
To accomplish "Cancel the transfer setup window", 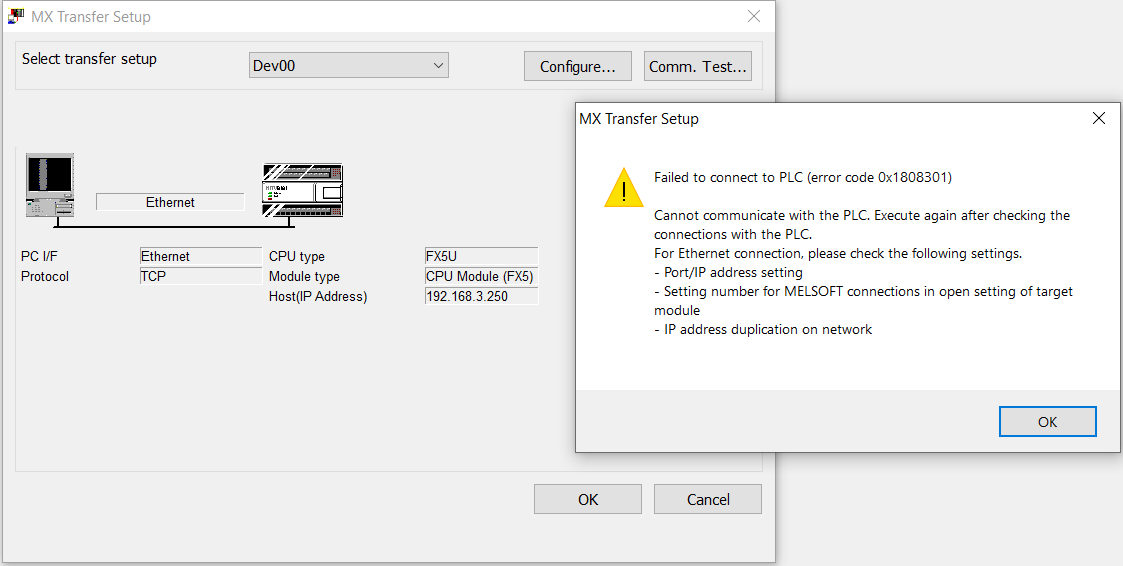I will click(708, 499).
